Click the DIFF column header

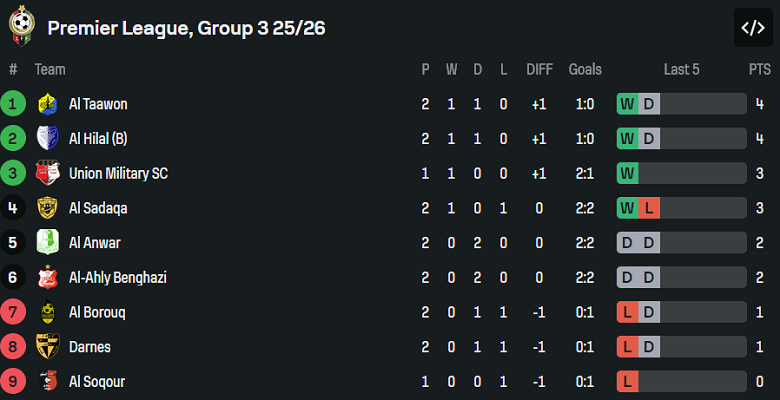(x=539, y=69)
